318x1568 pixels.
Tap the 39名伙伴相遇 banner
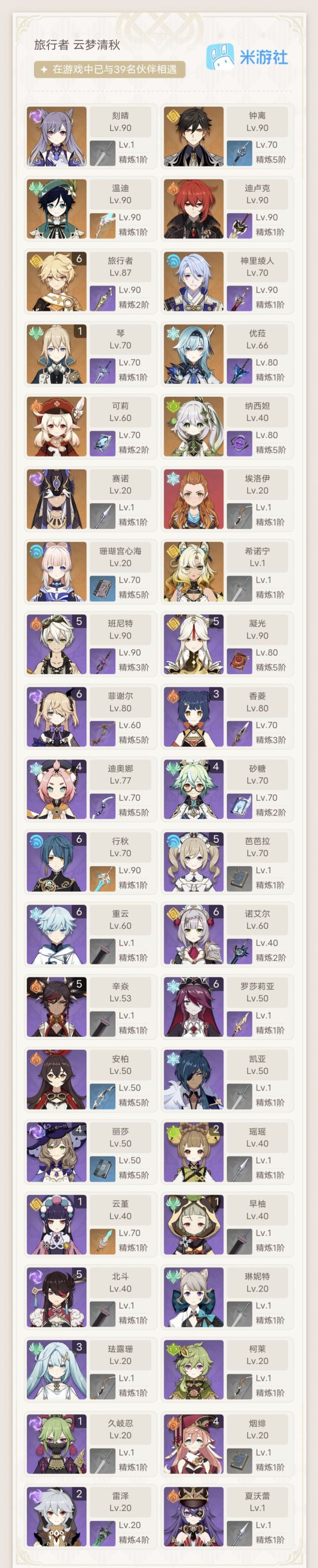point(110,69)
